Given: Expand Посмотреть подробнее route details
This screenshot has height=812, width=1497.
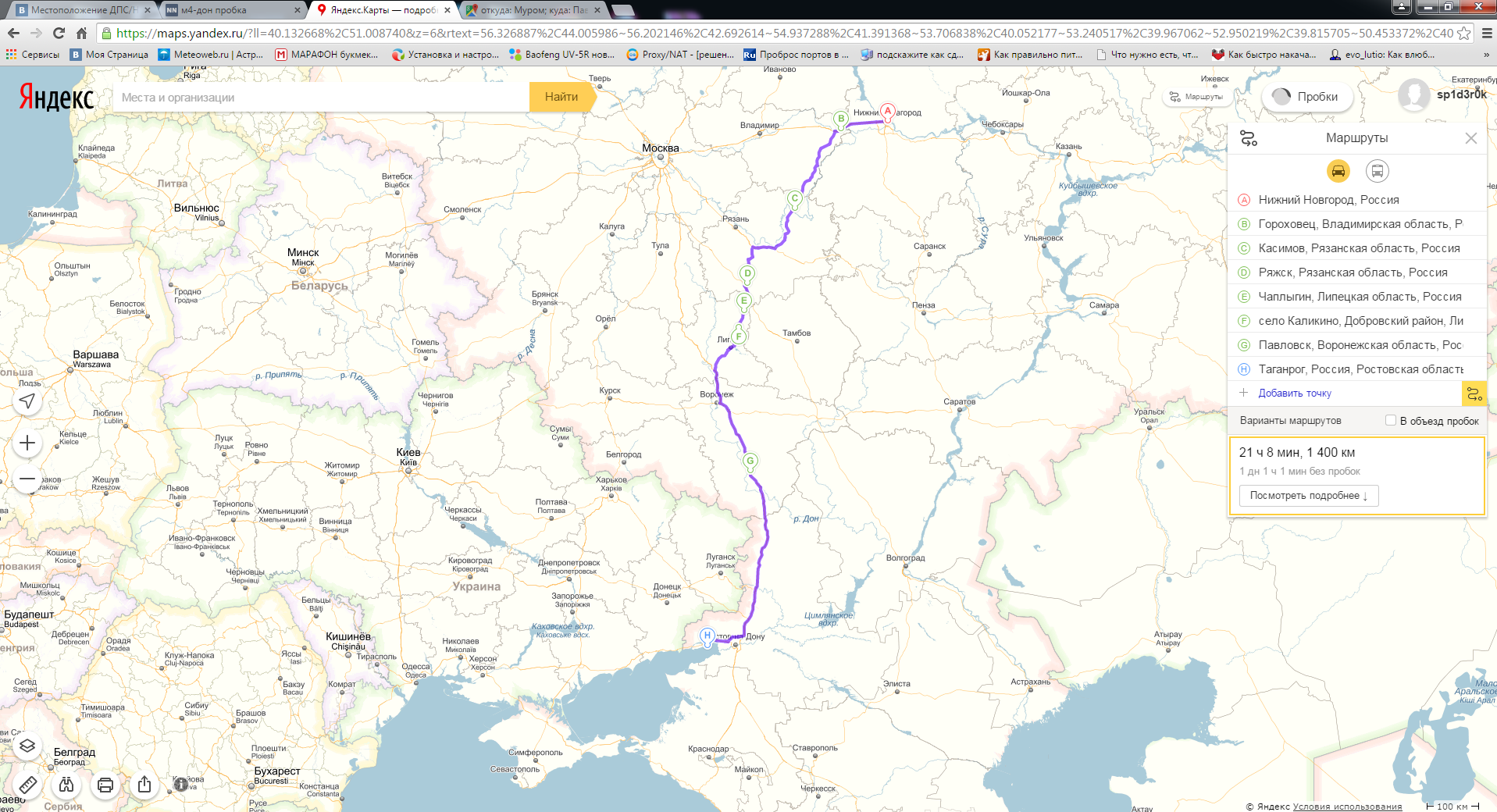Looking at the screenshot, I should (x=1309, y=496).
